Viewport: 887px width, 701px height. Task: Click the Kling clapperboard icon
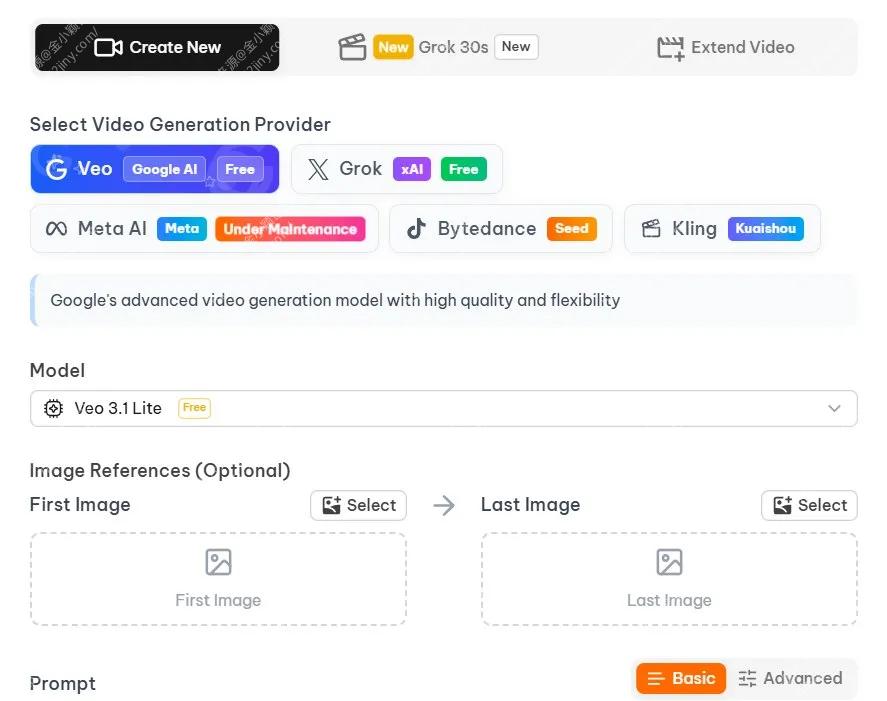(651, 229)
